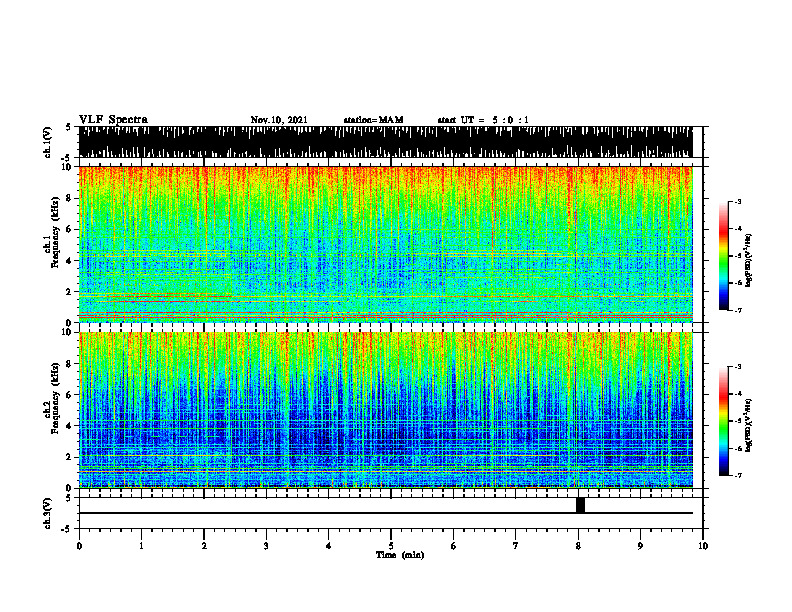Click the "ch.3(V)" axis label
The height and width of the screenshot is (612, 792).
click(48, 514)
